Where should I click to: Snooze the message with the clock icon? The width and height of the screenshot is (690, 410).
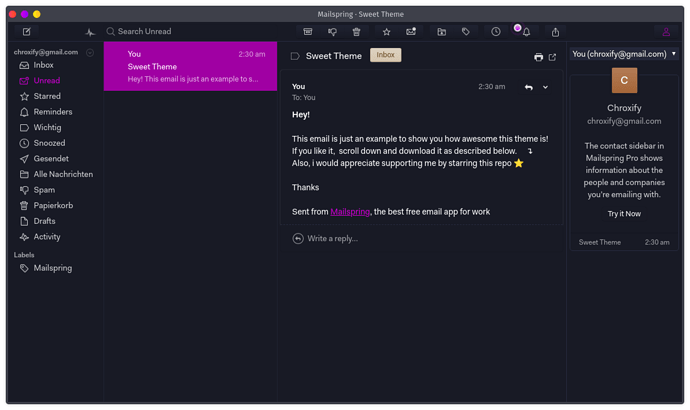pos(496,32)
